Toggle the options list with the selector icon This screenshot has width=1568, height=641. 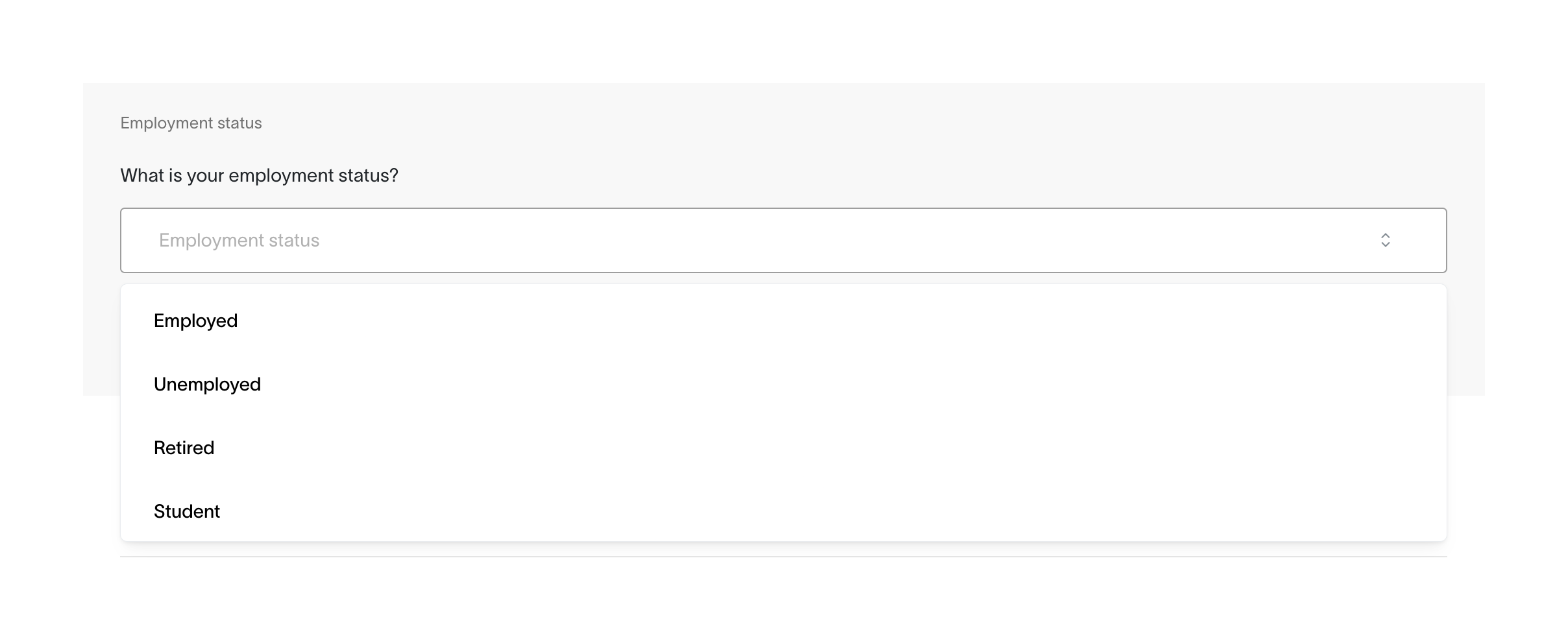click(1385, 240)
